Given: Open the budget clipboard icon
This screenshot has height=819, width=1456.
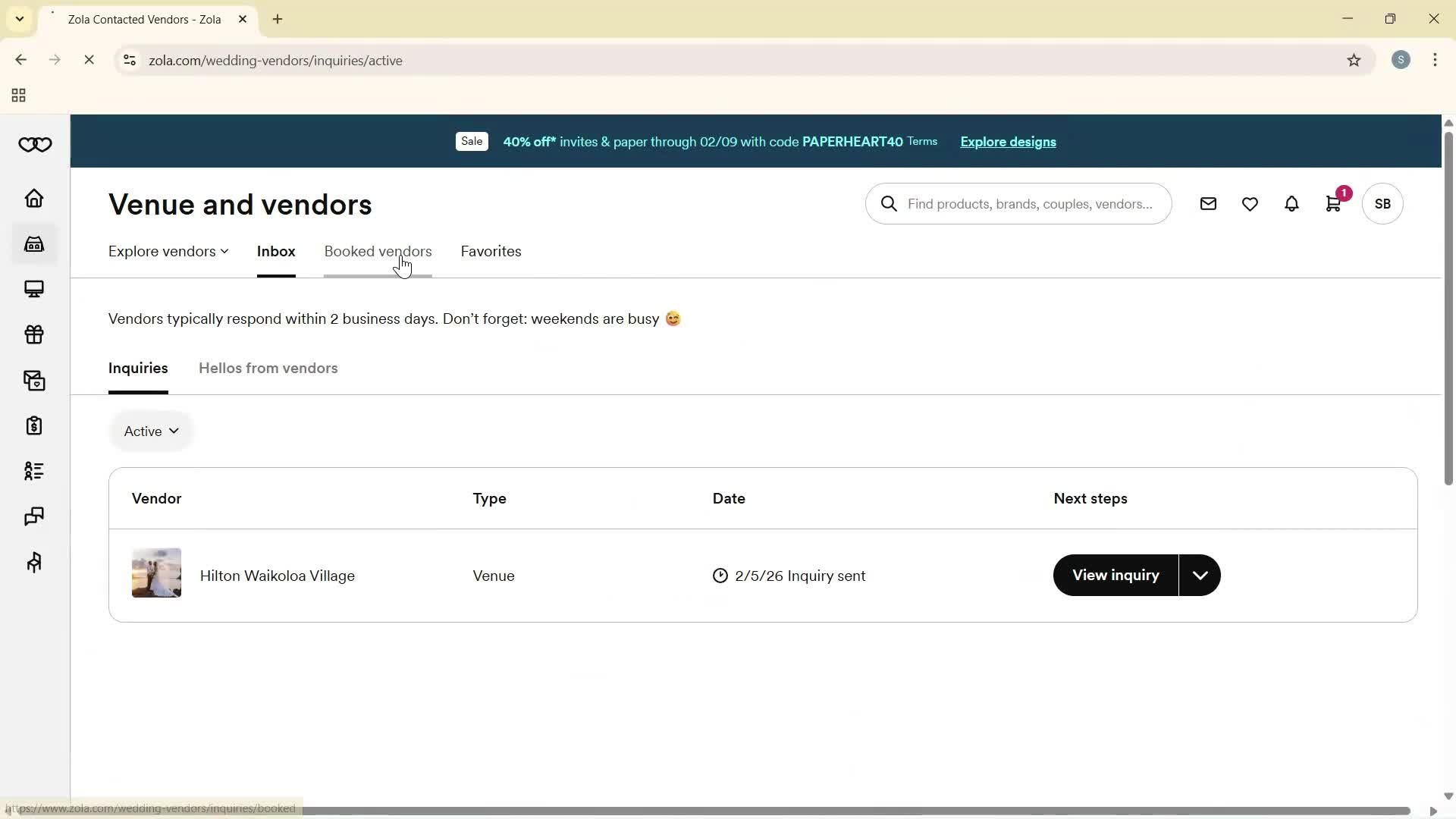Looking at the screenshot, I should [x=33, y=426].
